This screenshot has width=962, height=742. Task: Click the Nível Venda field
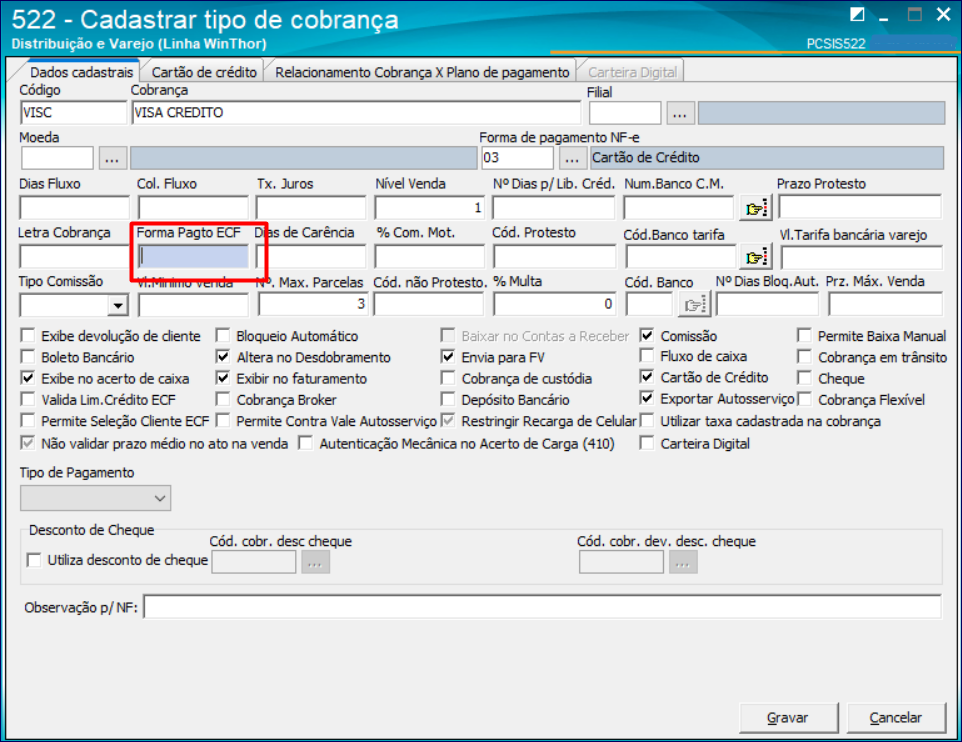click(429, 208)
